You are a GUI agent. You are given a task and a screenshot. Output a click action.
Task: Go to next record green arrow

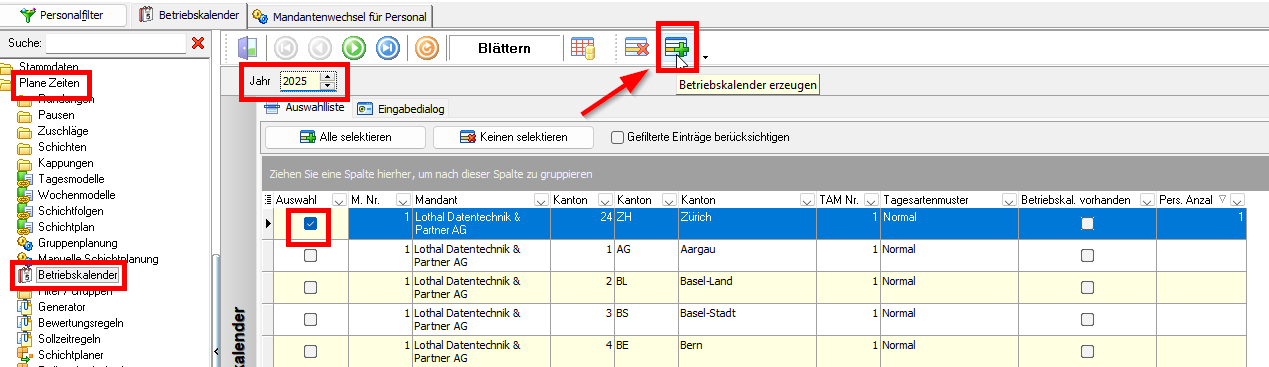354,47
